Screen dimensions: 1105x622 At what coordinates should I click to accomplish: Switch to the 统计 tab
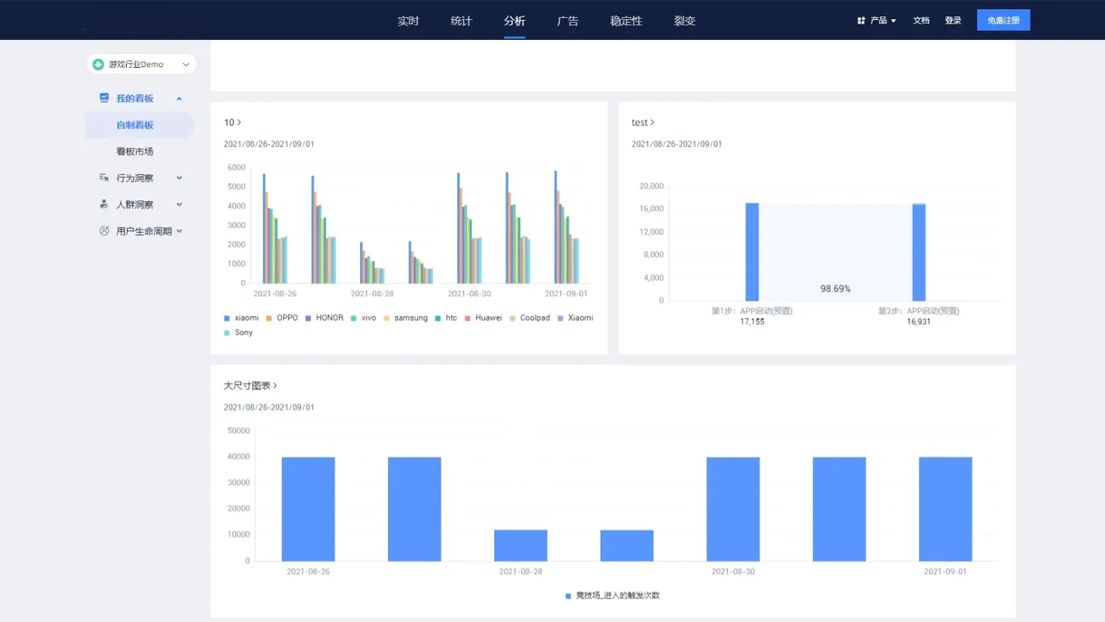pyautogui.click(x=461, y=21)
